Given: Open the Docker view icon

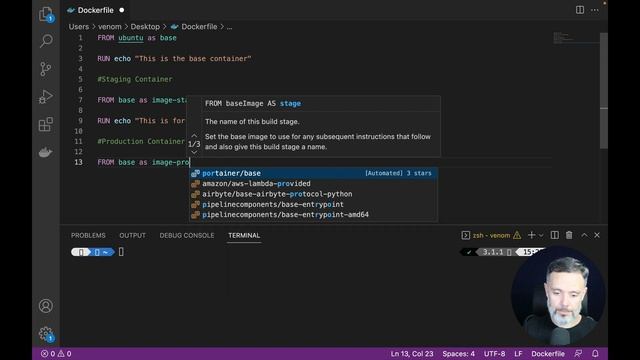Looking at the screenshot, I should [46, 152].
